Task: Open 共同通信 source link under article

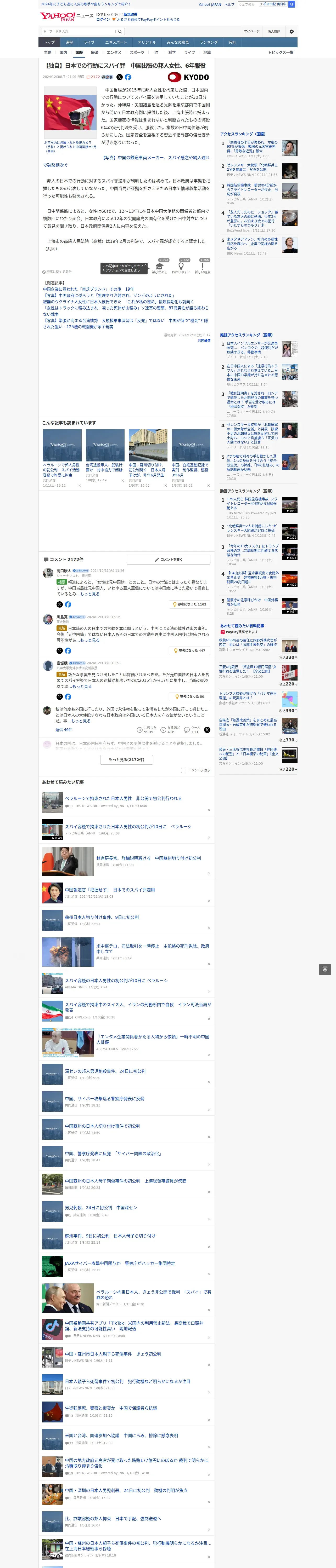Action: tap(204, 341)
